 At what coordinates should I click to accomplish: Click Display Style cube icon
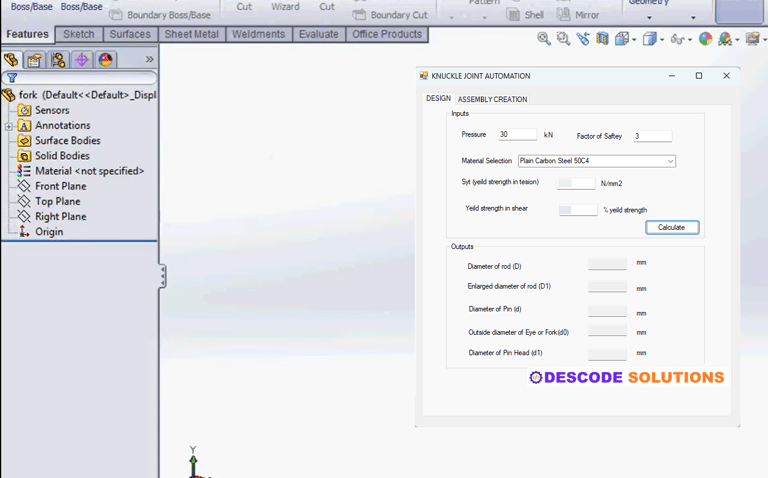(649, 39)
